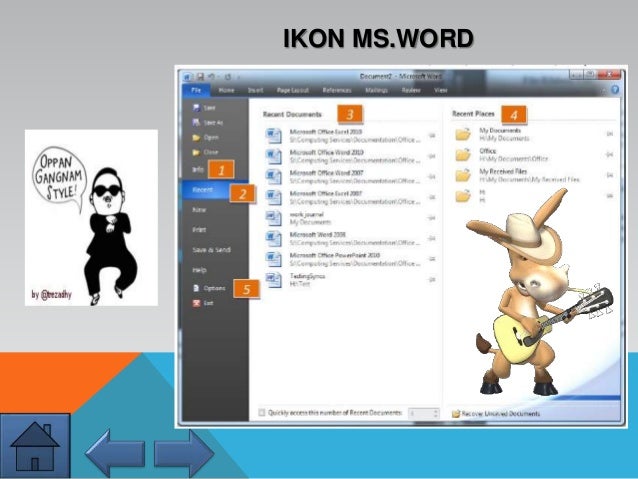This screenshot has width=638, height=479.
Task: Click document icon for TestingSyncs
Action: pyautogui.click(x=273, y=280)
